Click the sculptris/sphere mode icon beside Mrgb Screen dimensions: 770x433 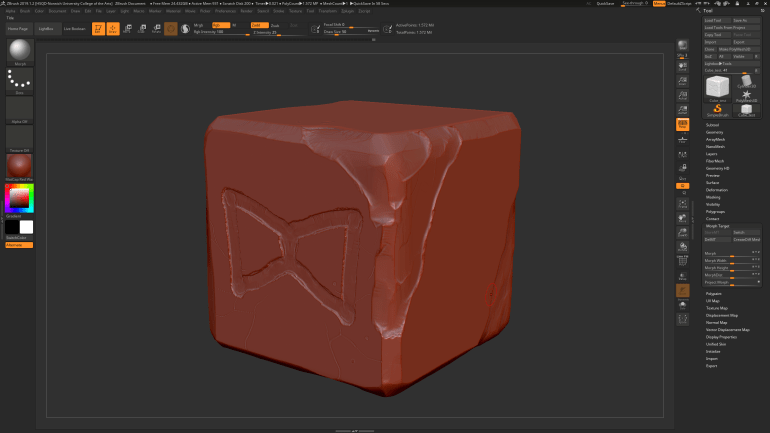185,29
